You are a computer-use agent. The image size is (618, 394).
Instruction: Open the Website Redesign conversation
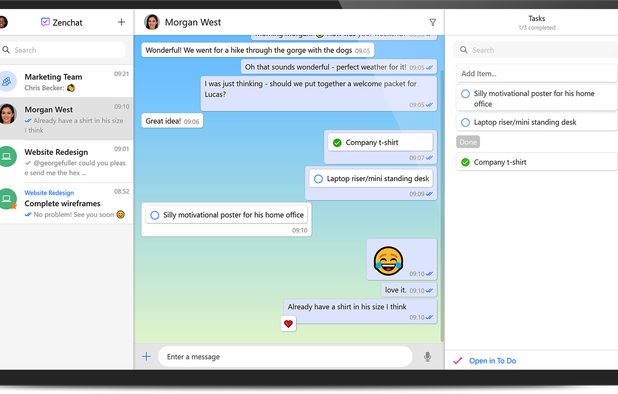66,161
